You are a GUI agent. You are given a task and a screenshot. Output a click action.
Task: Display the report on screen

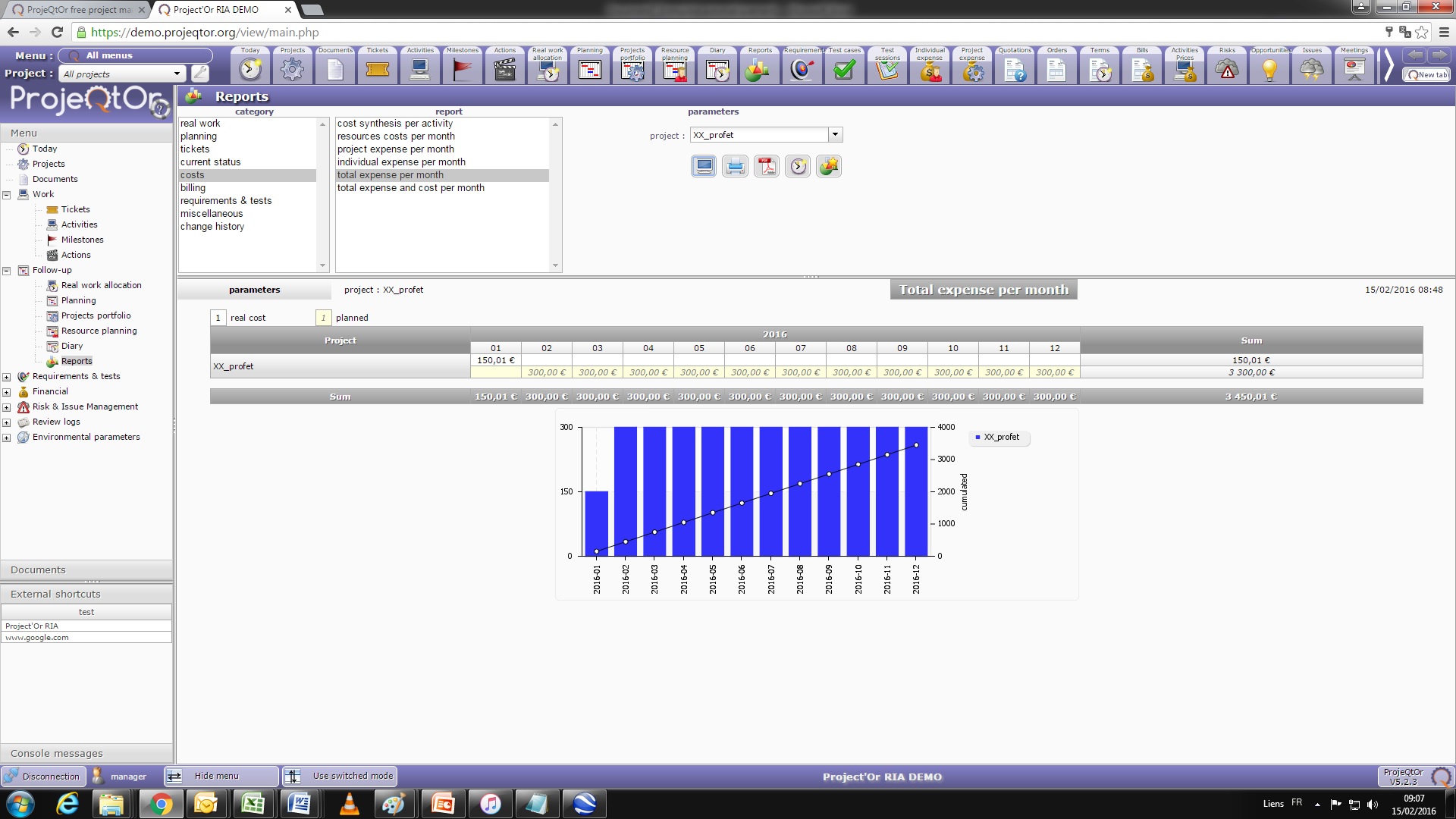click(x=703, y=166)
